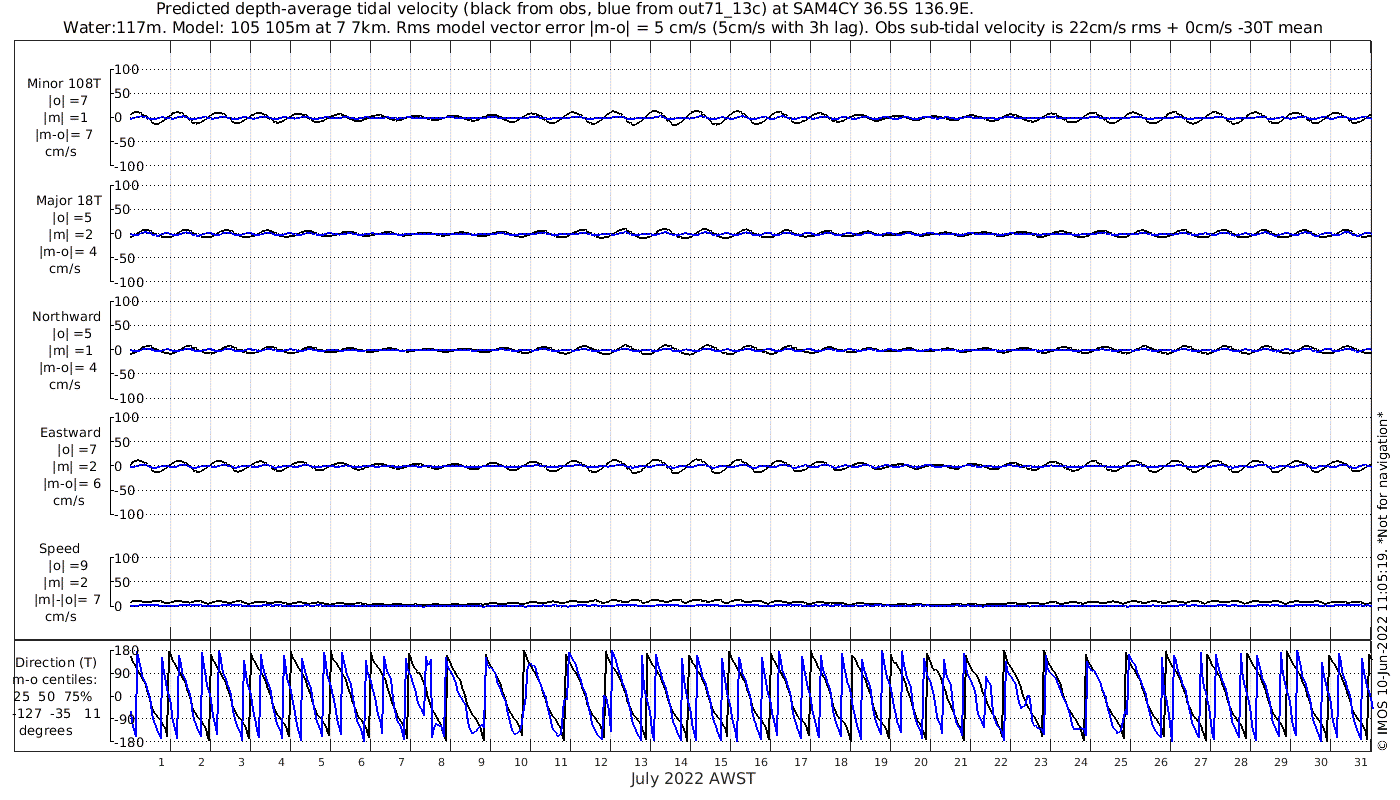The height and width of the screenshot is (800, 1400).
Task: Click the '180' tick on the Direction axis
Action: click(126, 651)
